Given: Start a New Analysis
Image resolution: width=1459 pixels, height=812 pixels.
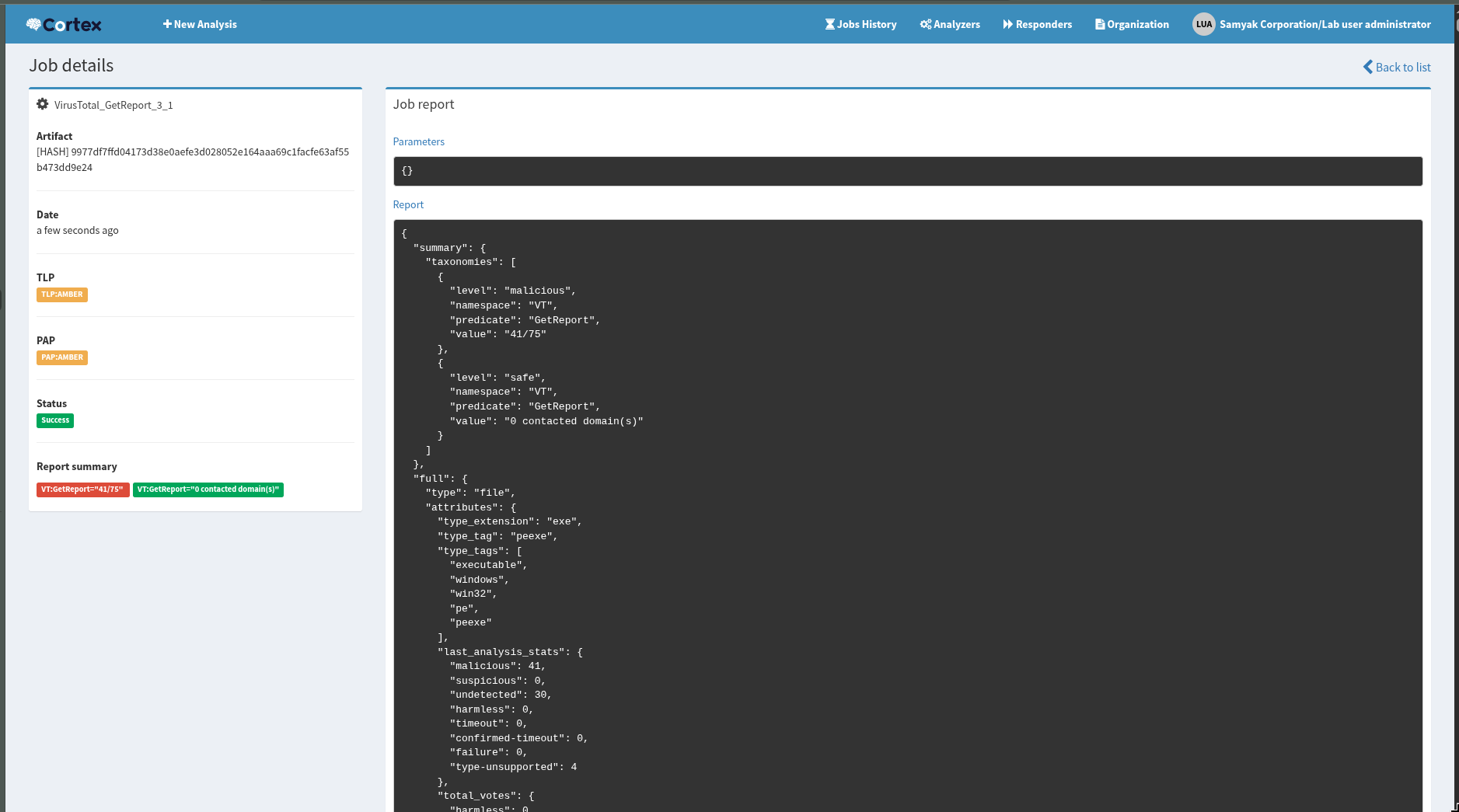Looking at the screenshot, I should (200, 24).
